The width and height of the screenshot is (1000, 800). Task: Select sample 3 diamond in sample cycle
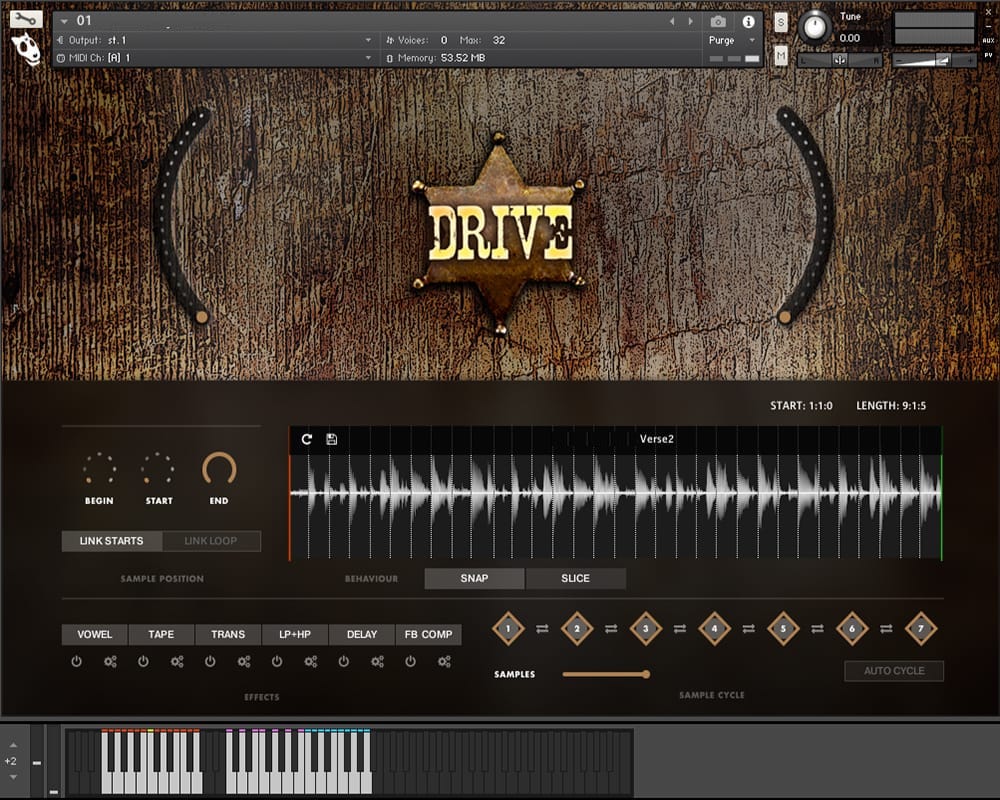coord(646,629)
